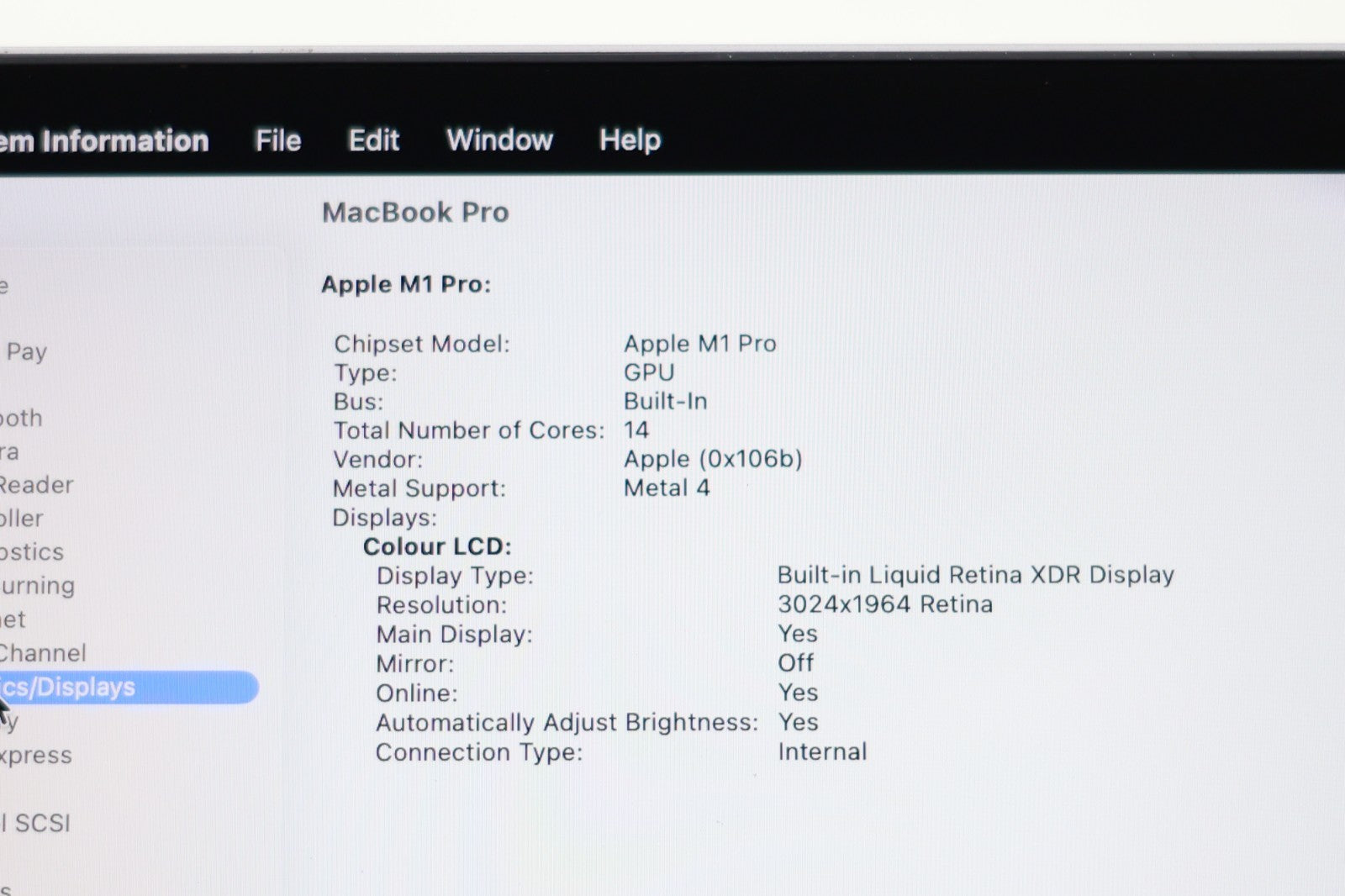
Task: Show the Diagnostics section
Action: point(32,552)
